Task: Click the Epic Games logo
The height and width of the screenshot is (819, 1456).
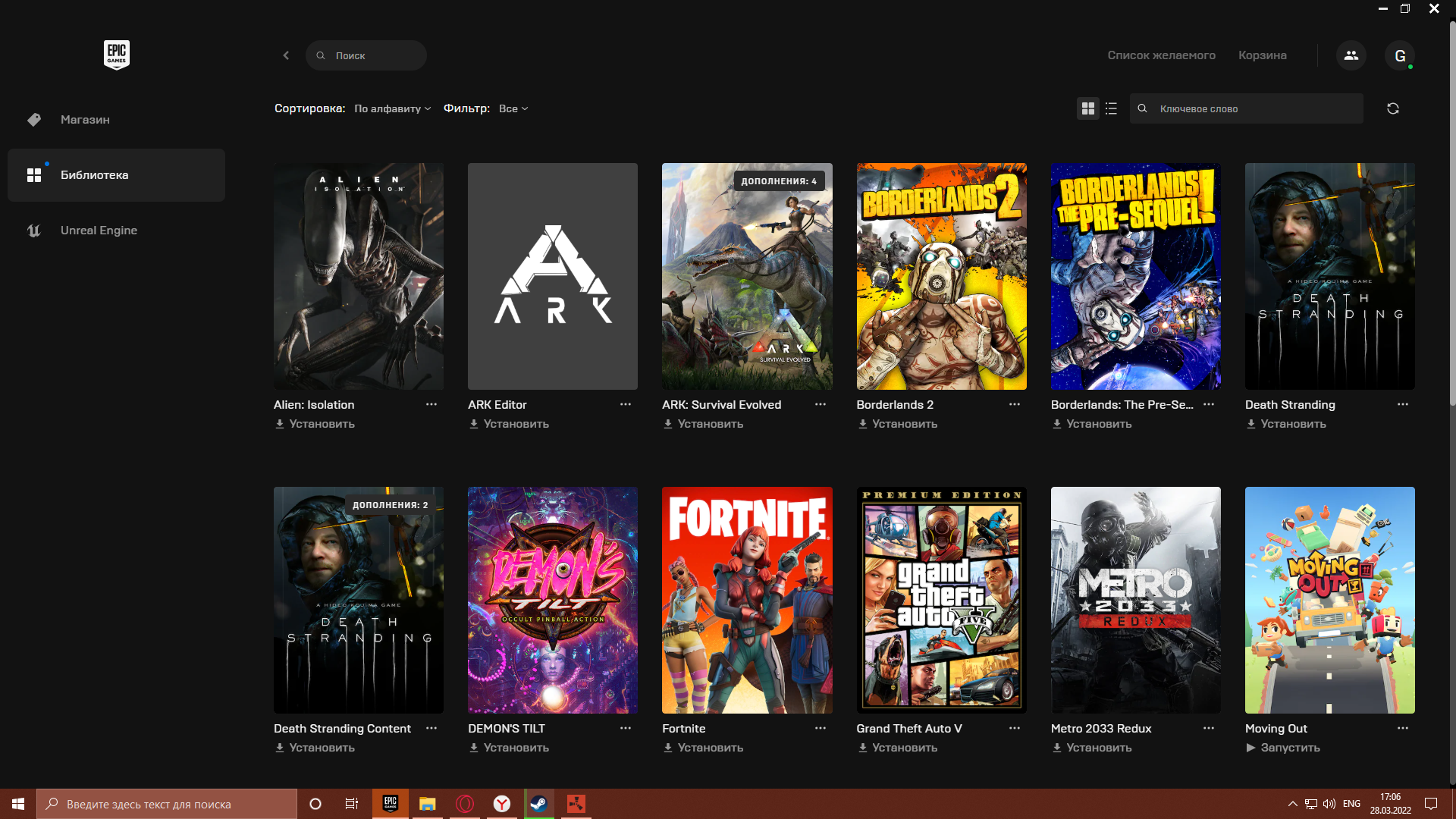Action: click(x=116, y=55)
